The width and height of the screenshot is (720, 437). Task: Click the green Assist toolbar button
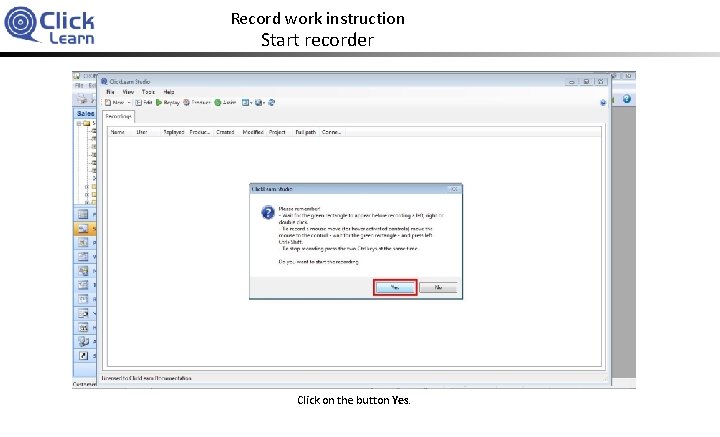tap(225, 102)
